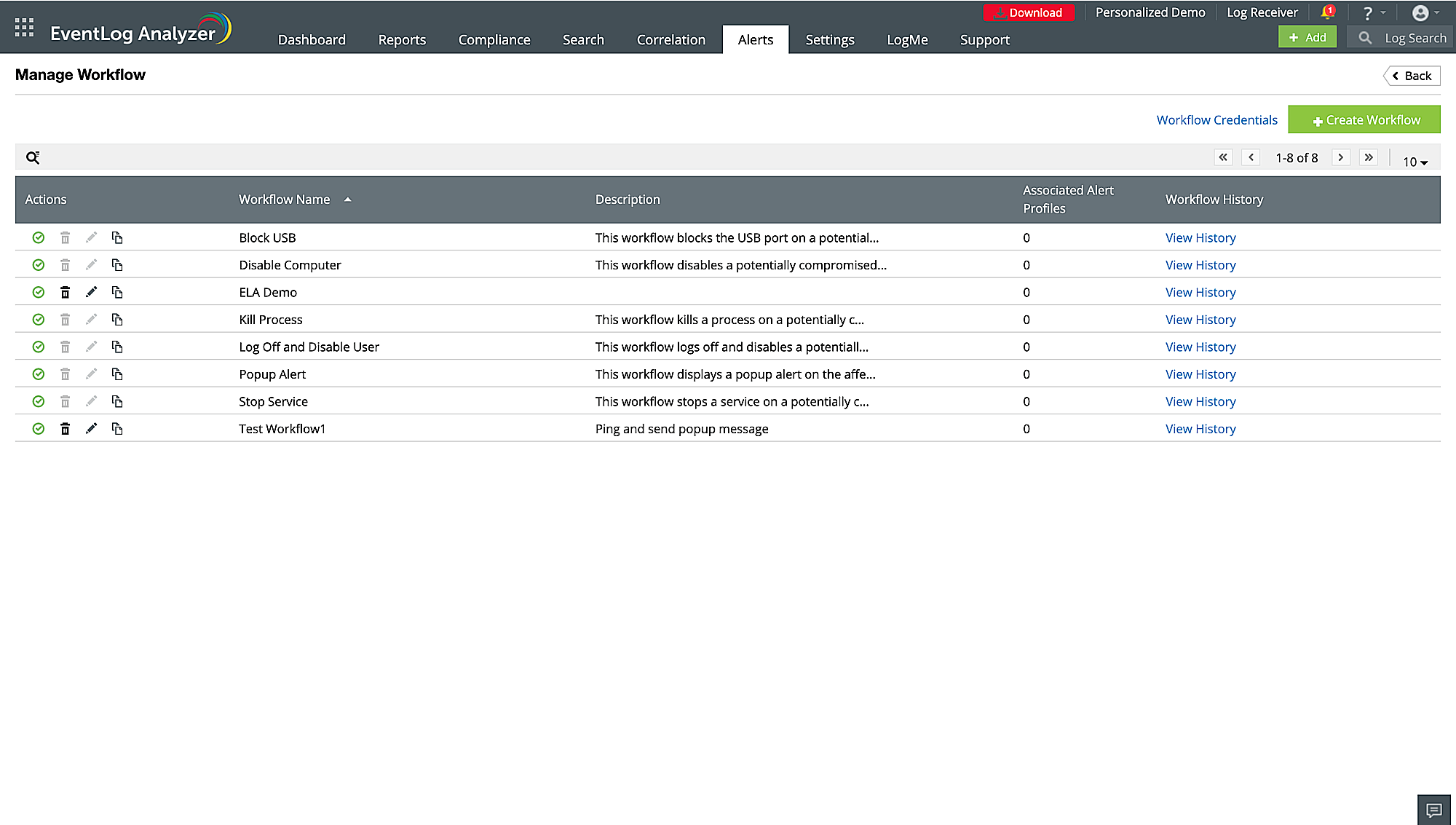The height and width of the screenshot is (825, 1456).
Task: Open the user account menu
Action: [x=1423, y=12]
